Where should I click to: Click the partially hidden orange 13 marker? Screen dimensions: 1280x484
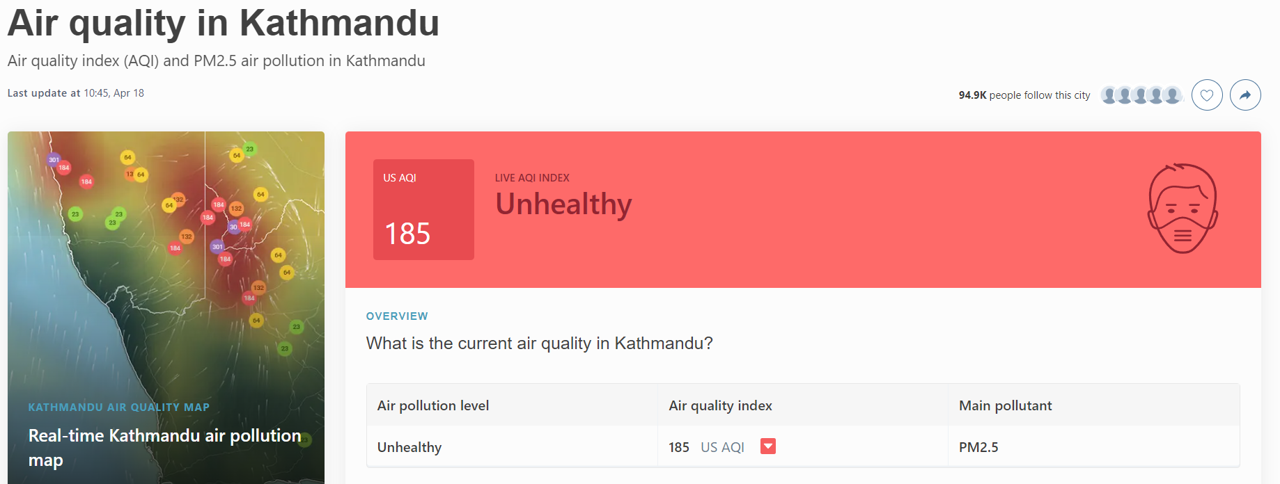pos(129,174)
